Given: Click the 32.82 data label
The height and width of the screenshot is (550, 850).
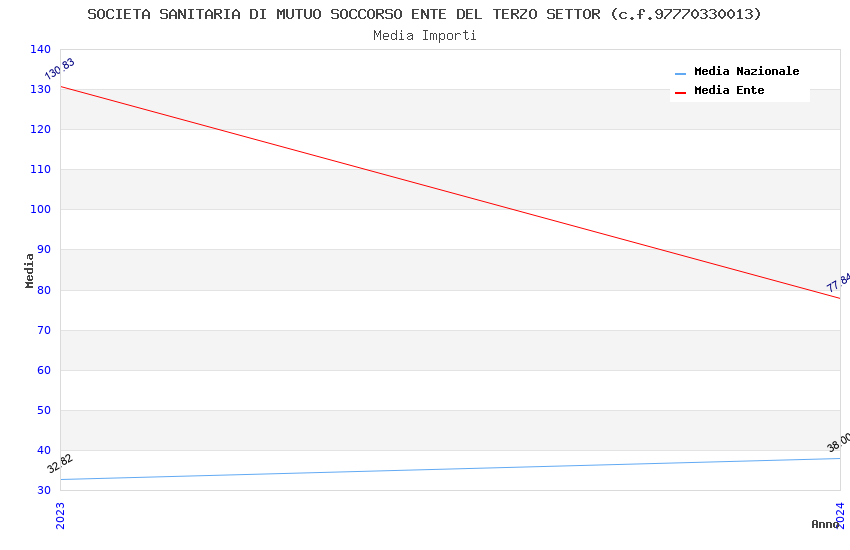Looking at the screenshot, I should coord(60,463).
